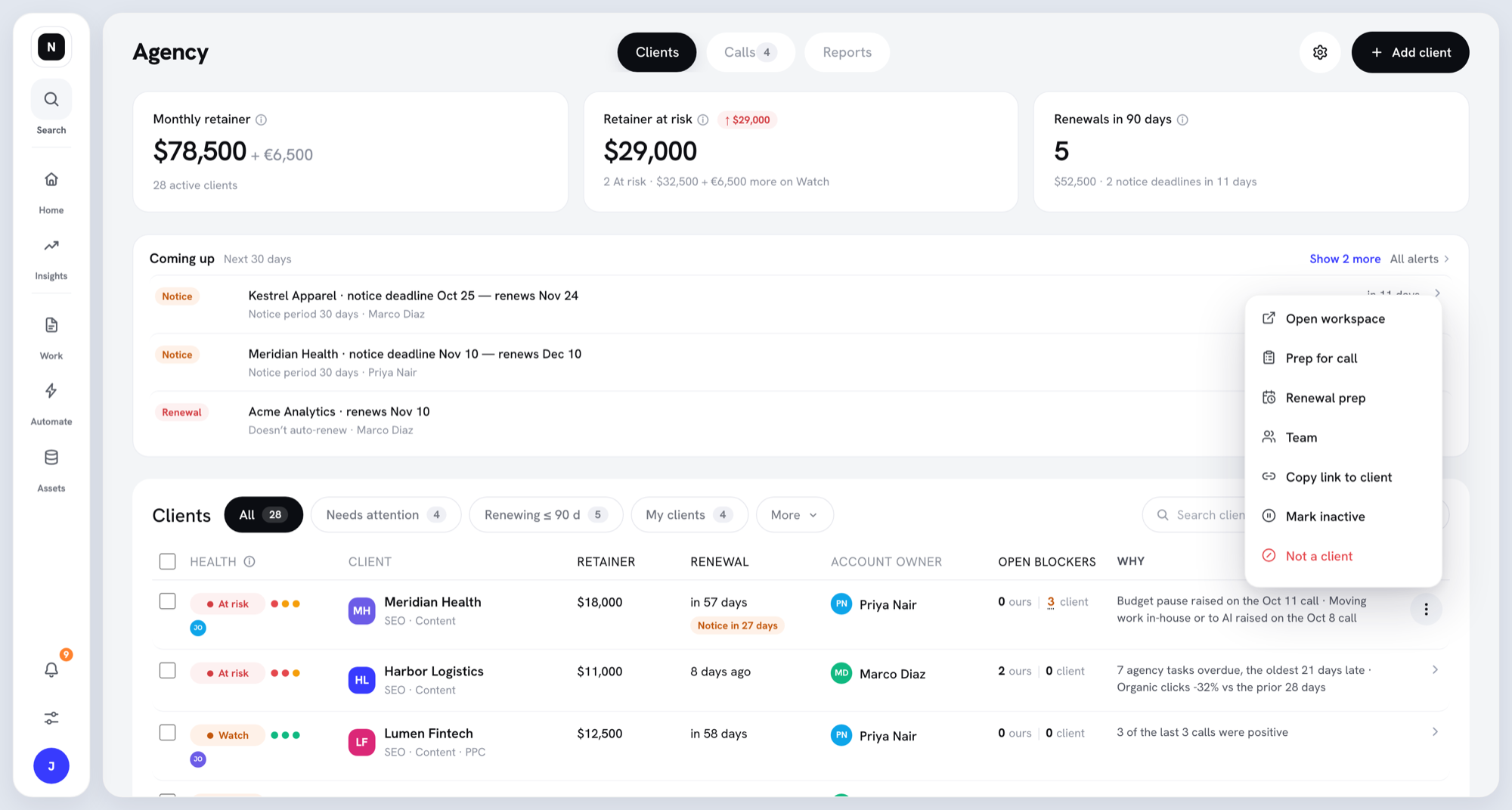Open the sliders preferences icon

coord(51,718)
